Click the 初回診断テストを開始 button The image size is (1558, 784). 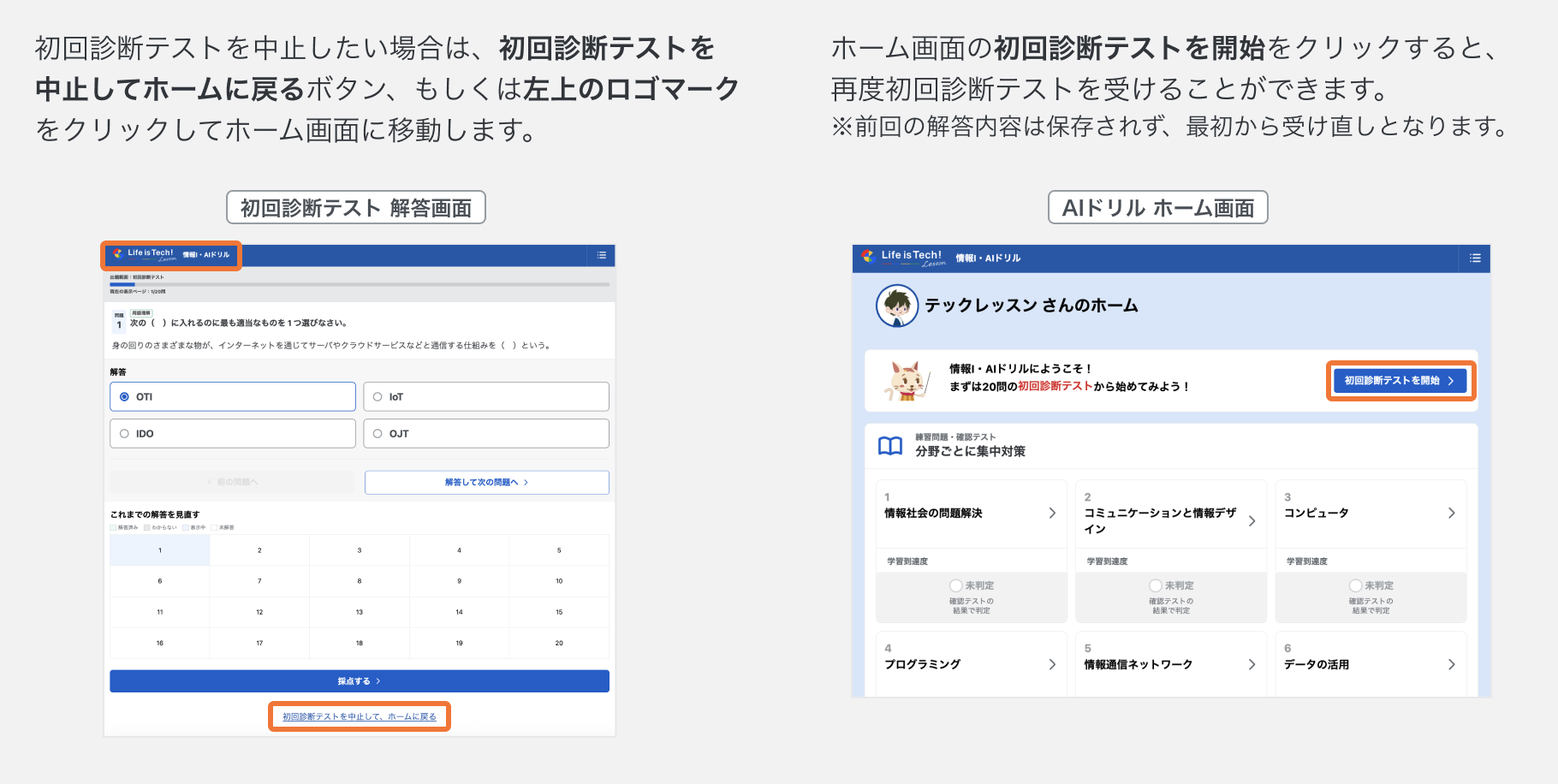point(1400,381)
